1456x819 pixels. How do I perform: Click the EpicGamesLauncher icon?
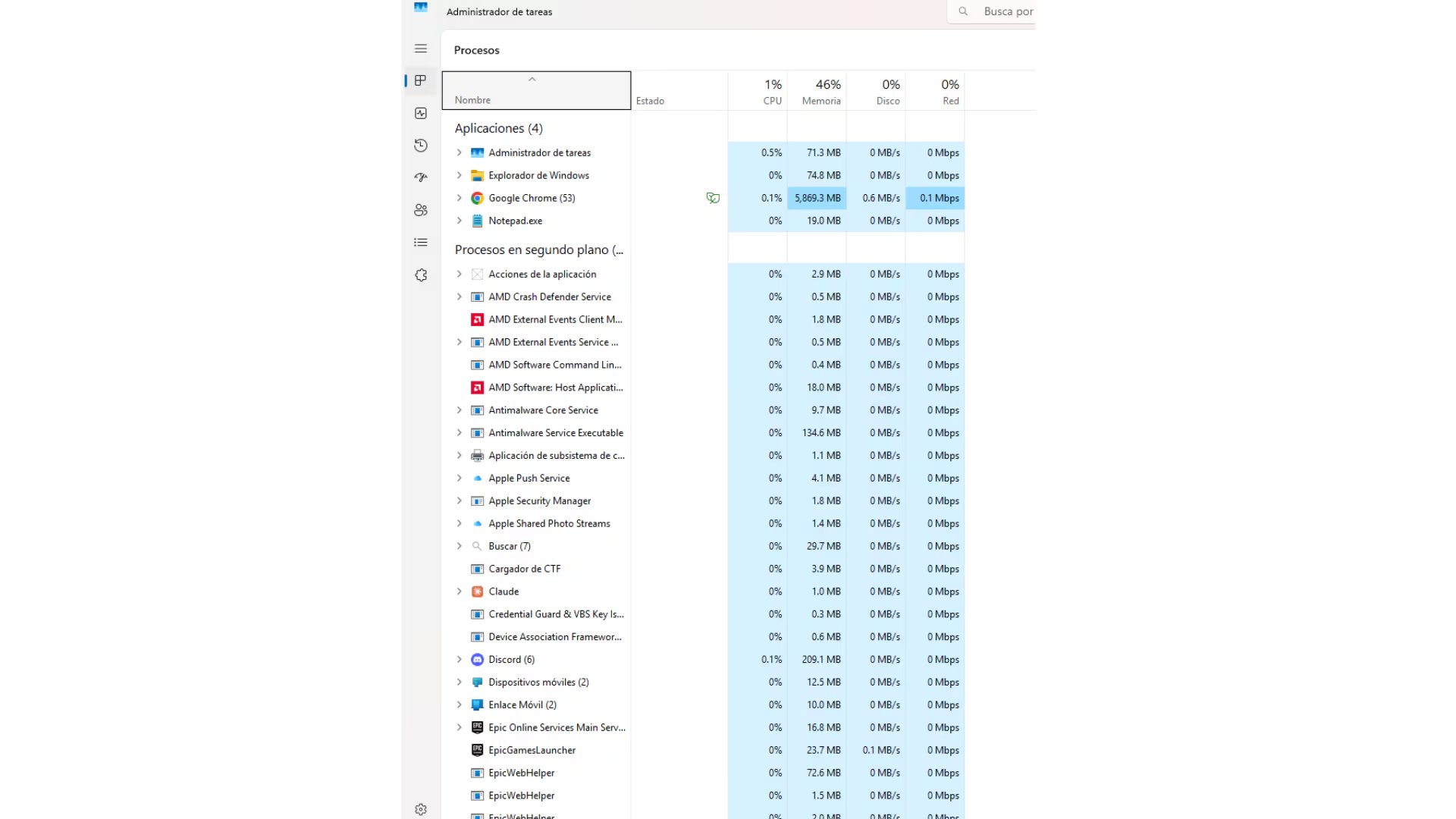[477, 750]
